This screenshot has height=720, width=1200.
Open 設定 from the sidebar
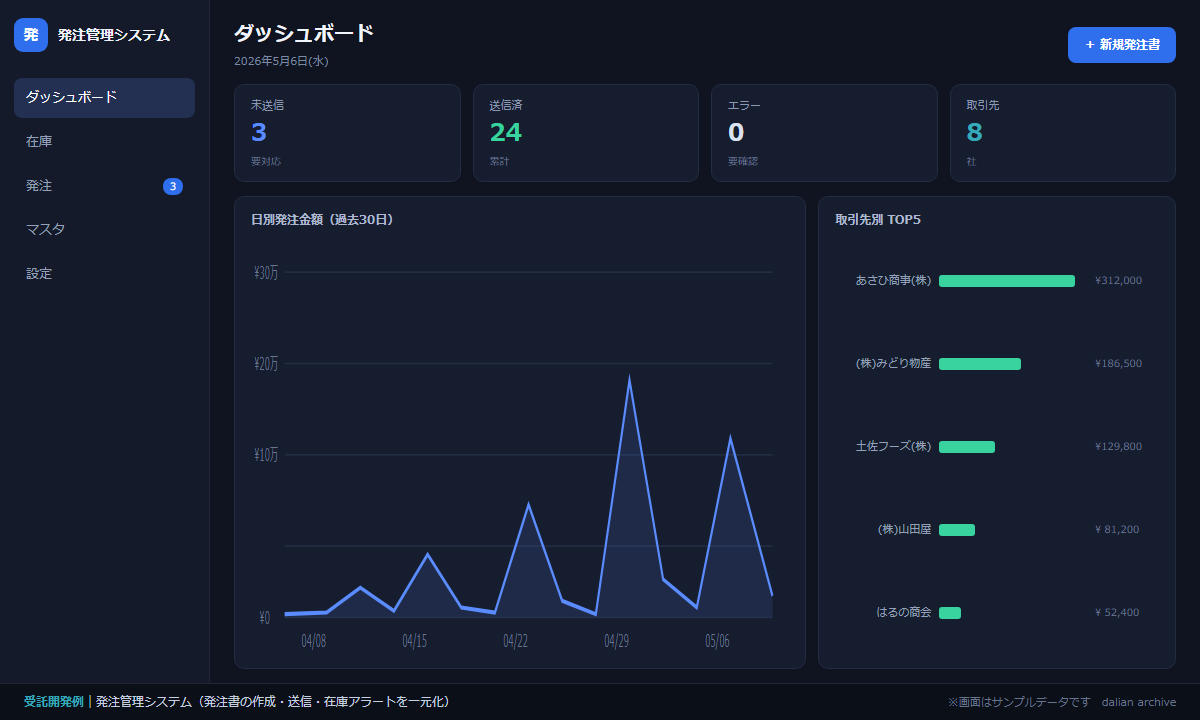(104, 274)
